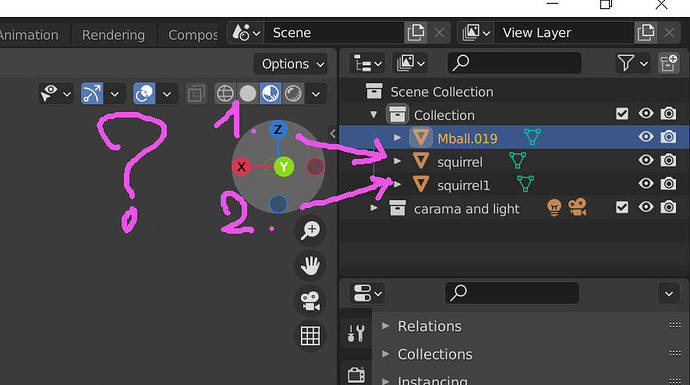Click the Y axis on navigation gizmo
690x385 pixels.
[x=284, y=167]
